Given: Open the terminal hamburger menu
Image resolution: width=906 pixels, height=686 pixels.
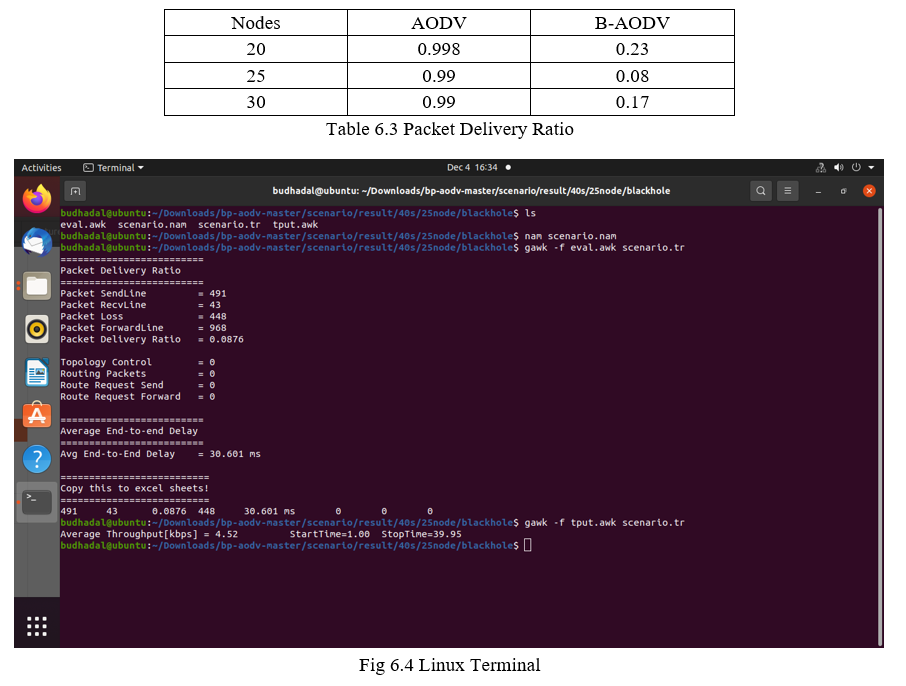Looking at the screenshot, I should tap(788, 191).
